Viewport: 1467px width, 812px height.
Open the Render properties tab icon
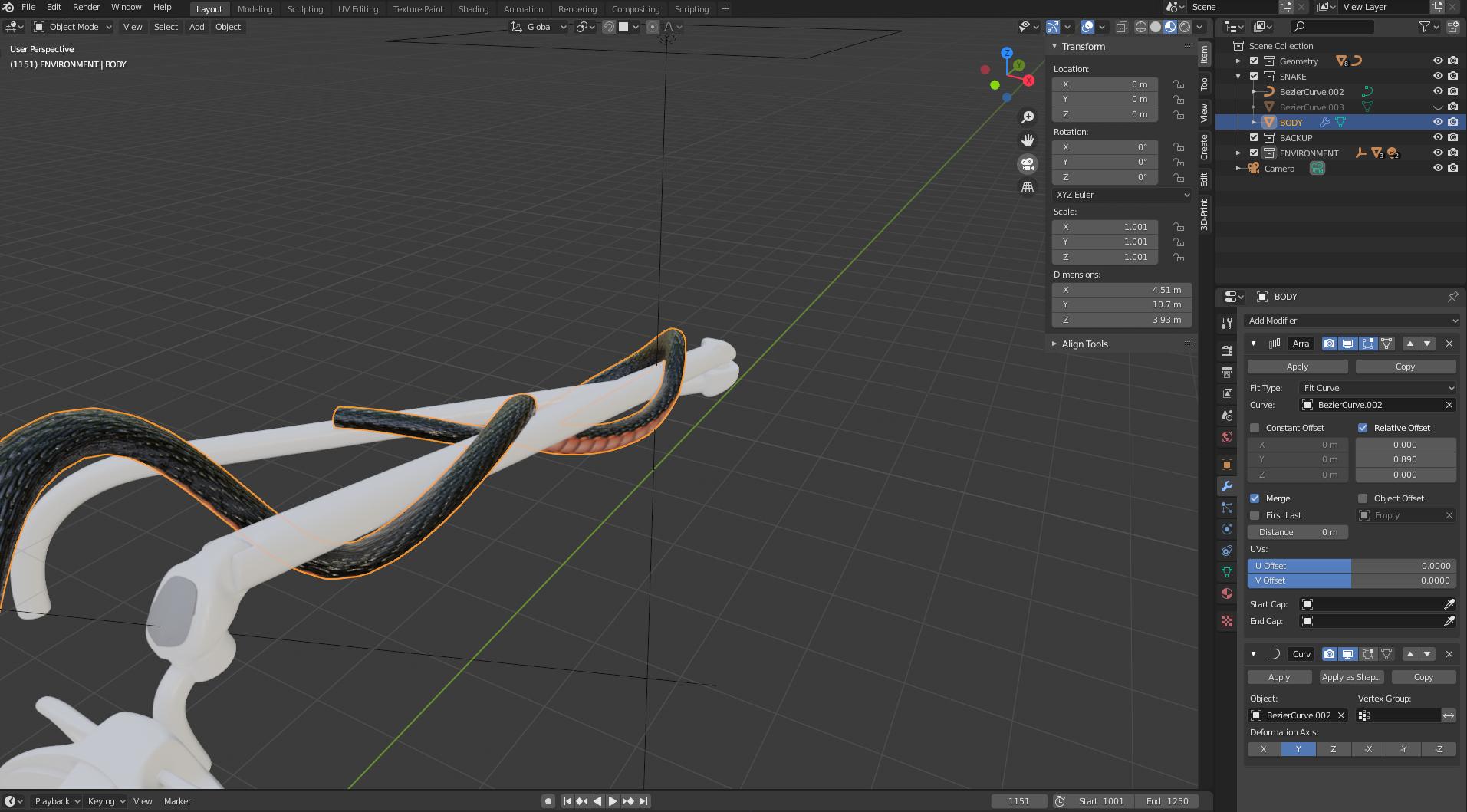[x=1227, y=350]
